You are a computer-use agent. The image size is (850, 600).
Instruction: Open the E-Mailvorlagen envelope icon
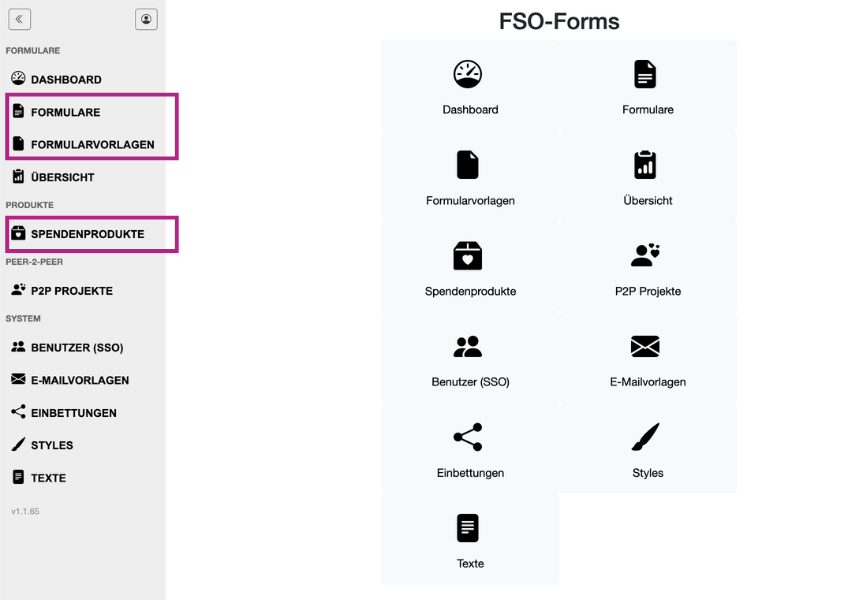click(x=647, y=344)
